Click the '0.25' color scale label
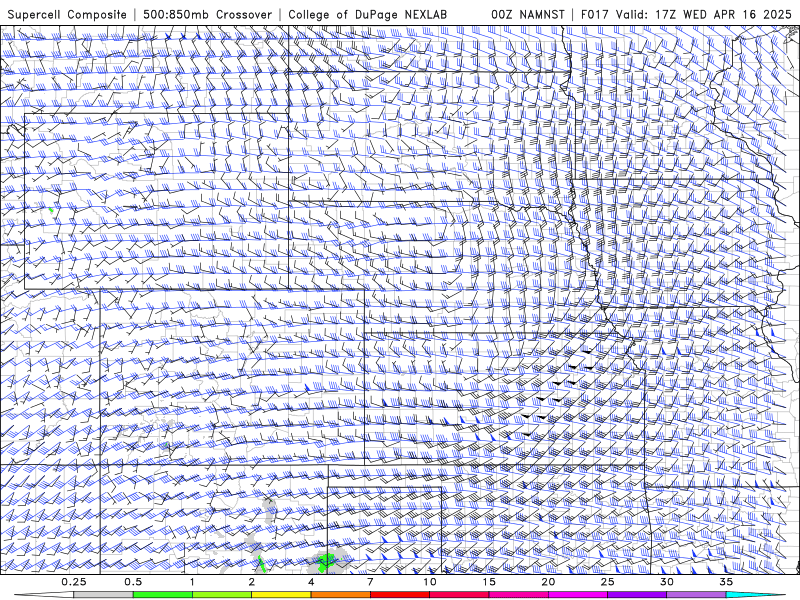This screenshot has width=800, height=600. point(73,582)
